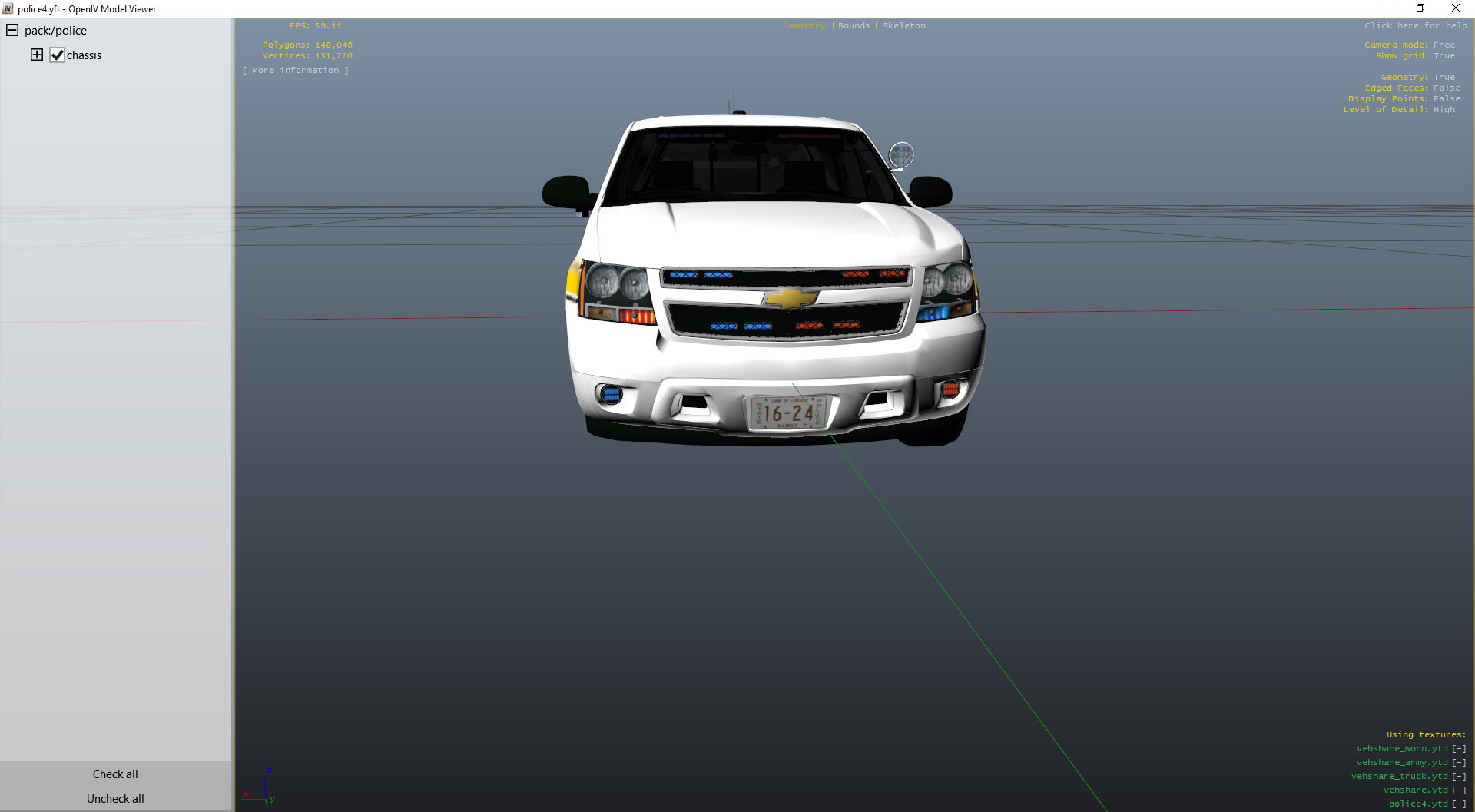Viewport: 1475px width, 812px height.
Task: Expand the chassis tree node
Action: coord(37,55)
